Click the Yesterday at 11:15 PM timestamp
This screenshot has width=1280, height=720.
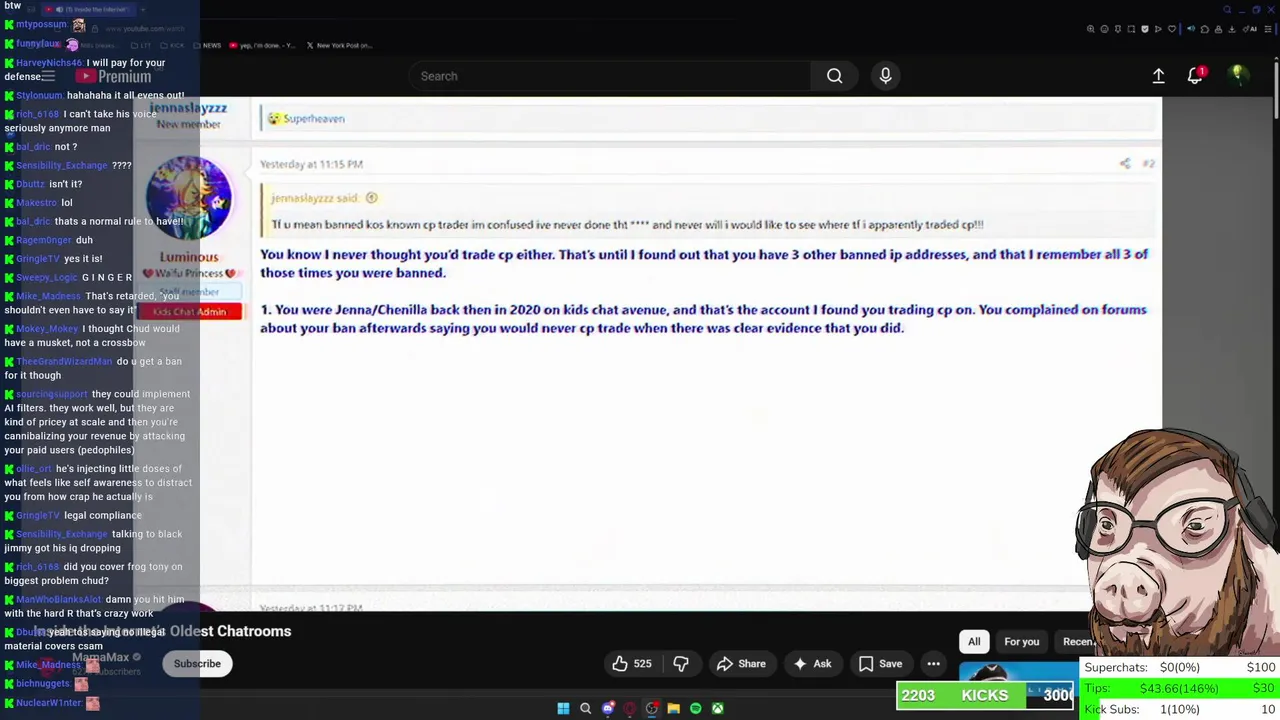tap(311, 164)
